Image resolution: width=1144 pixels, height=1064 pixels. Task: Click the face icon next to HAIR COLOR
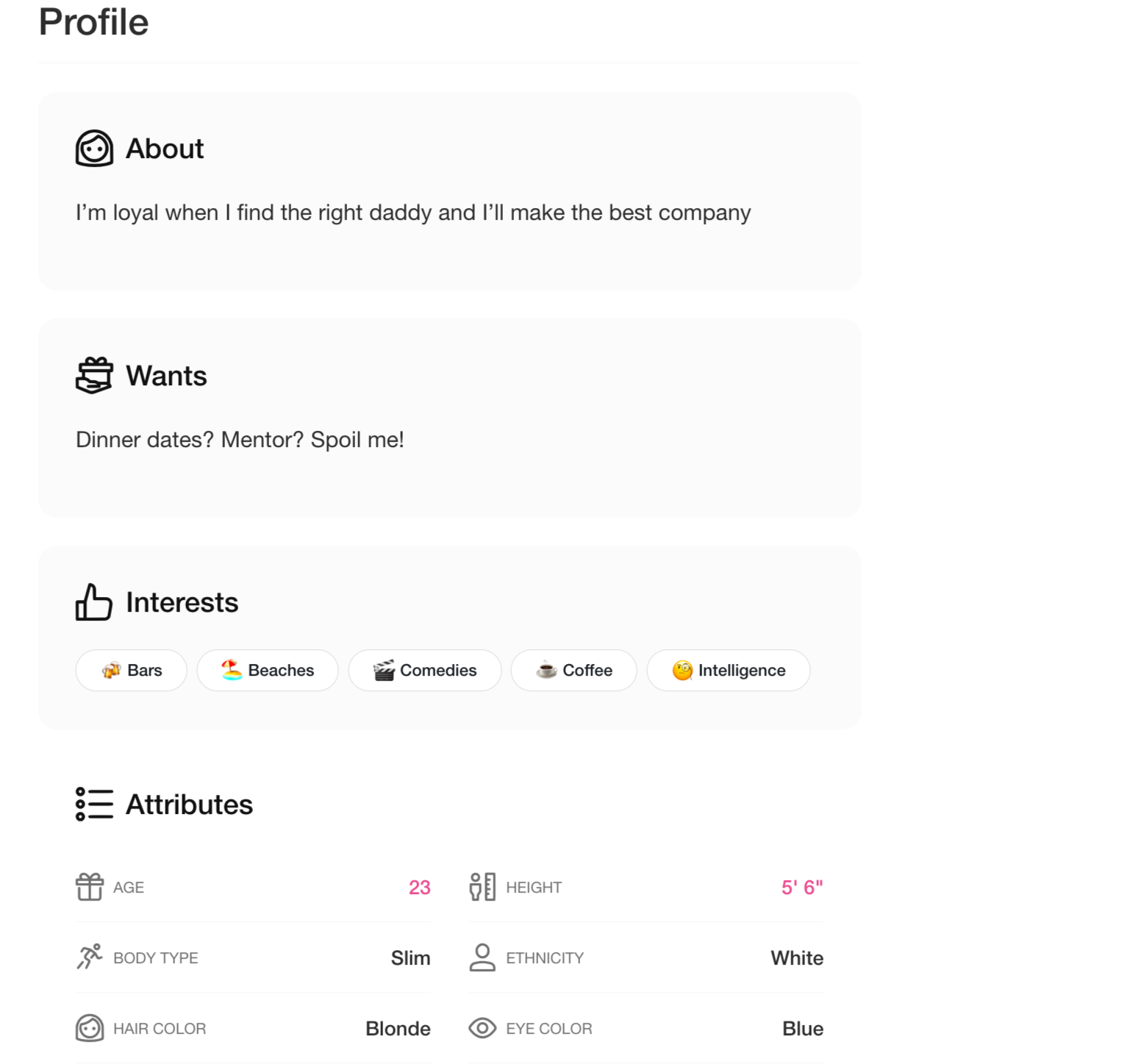(89, 1028)
